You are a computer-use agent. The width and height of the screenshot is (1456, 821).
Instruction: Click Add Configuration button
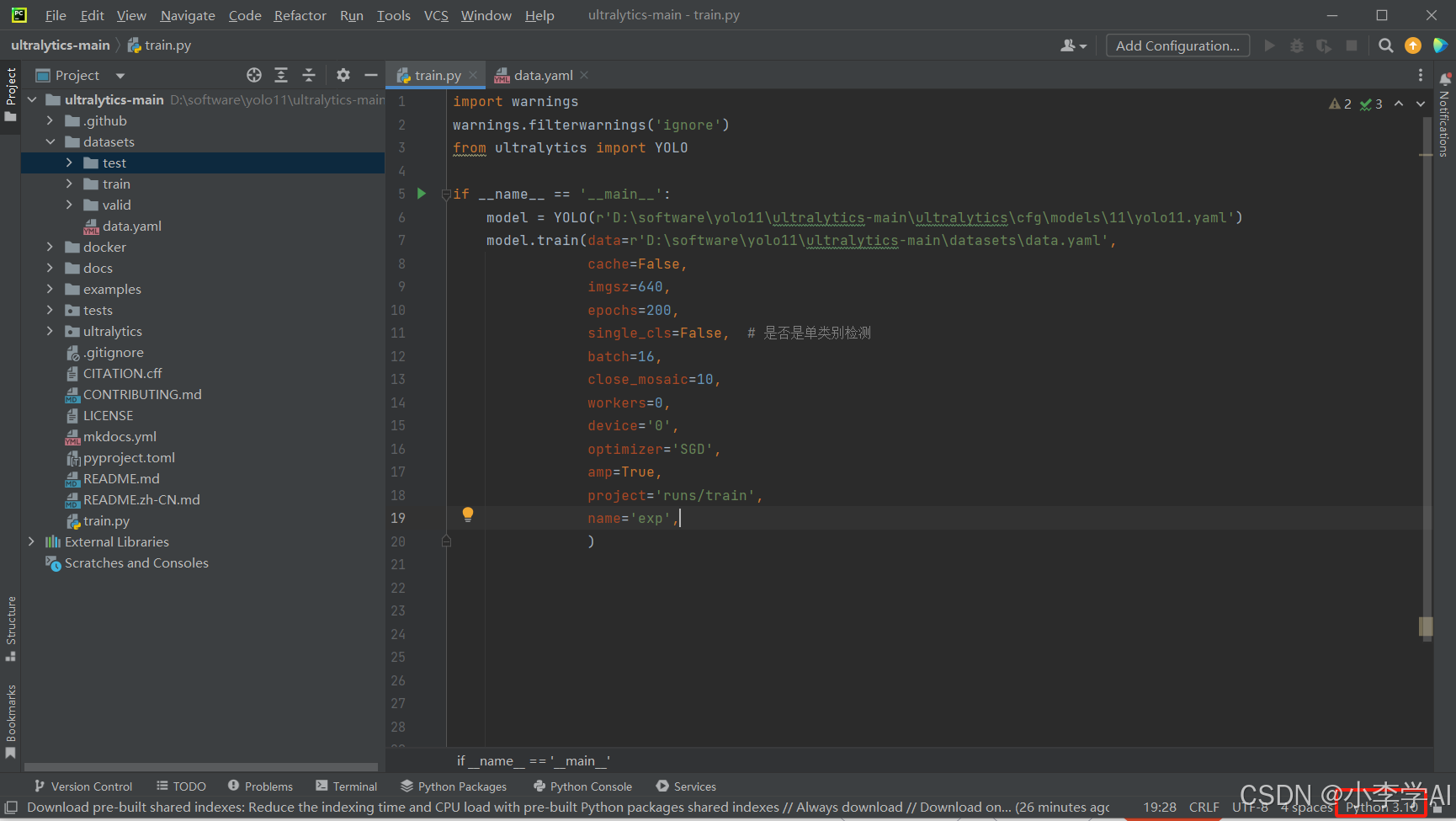tap(1177, 45)
